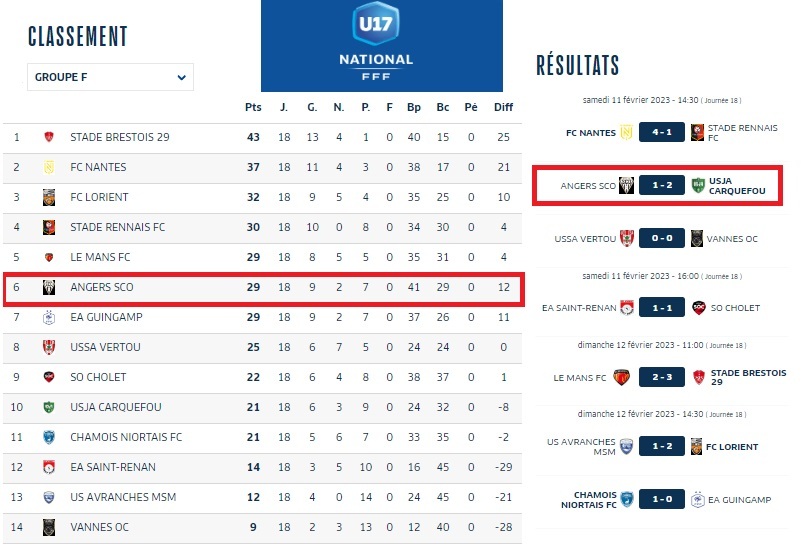Screen dimensions: 801x552
Task: Open the USJA CARQUEFOU team link in standings
Action: (116, 407)
